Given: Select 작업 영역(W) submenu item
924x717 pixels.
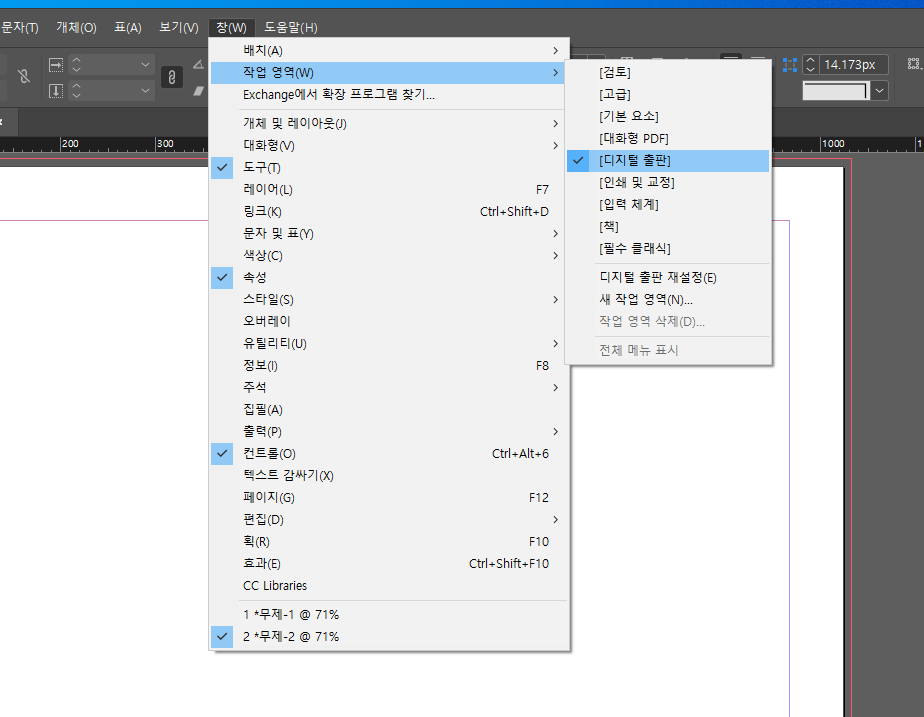Looking at the screenshot, I should (x=387, y=72).
